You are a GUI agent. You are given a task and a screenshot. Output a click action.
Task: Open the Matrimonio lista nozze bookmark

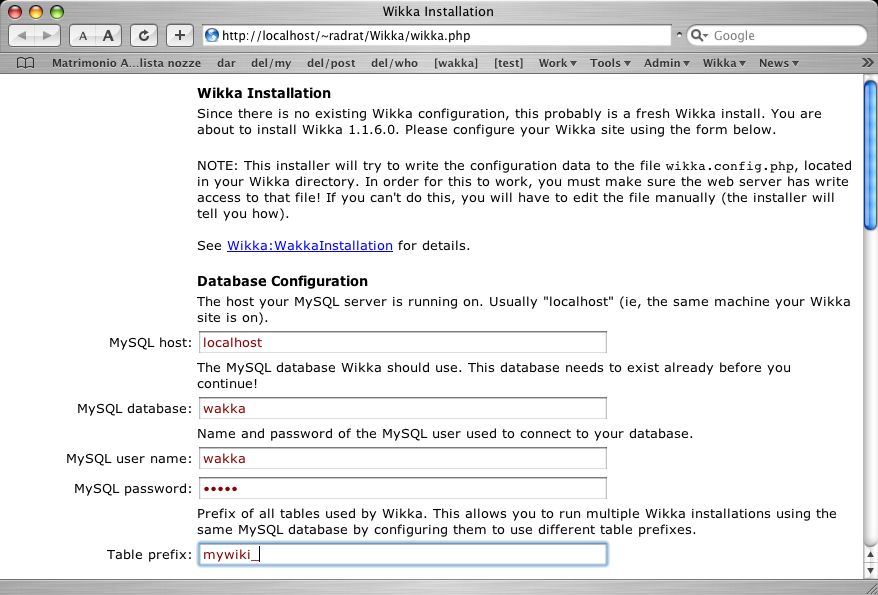(x=127, y=63)
